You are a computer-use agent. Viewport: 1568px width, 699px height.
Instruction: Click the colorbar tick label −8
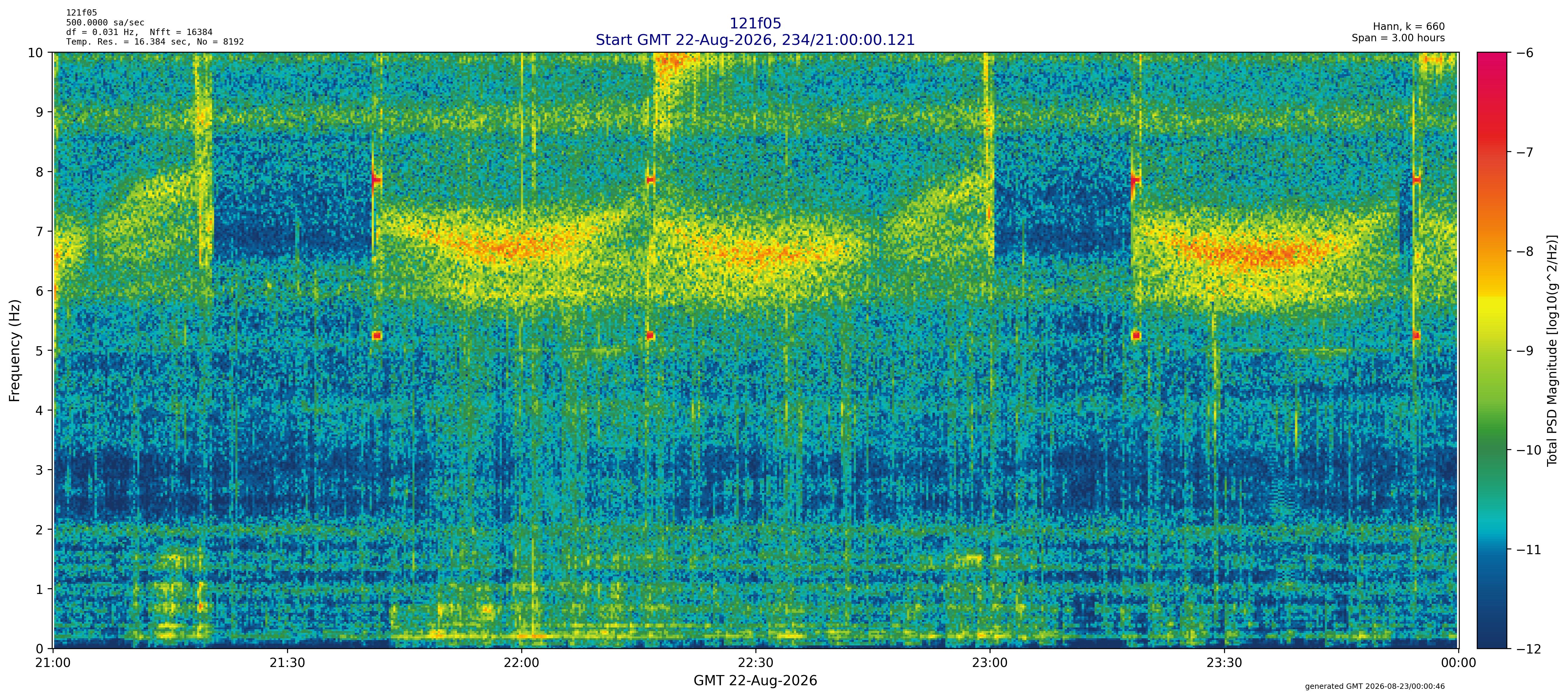pos(1525,251)
